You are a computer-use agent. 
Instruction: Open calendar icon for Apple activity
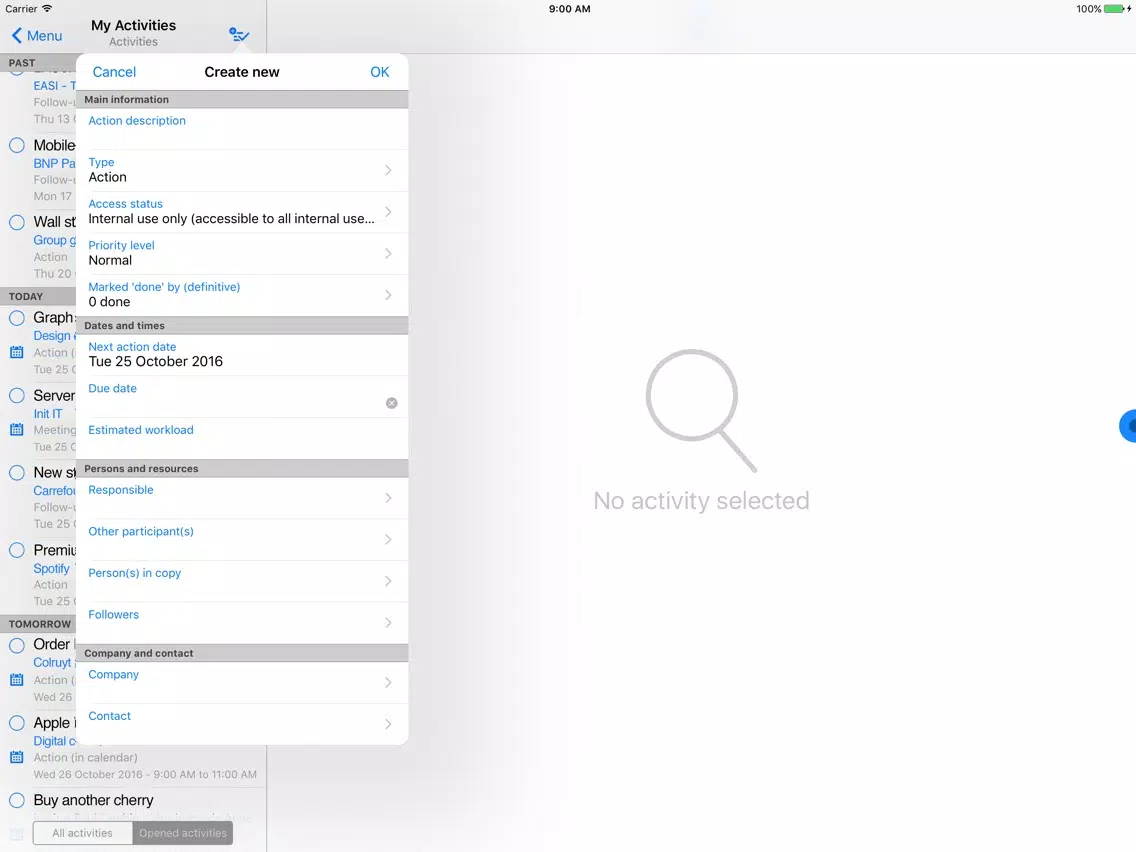pyautogui.click(x=17, y=757)
